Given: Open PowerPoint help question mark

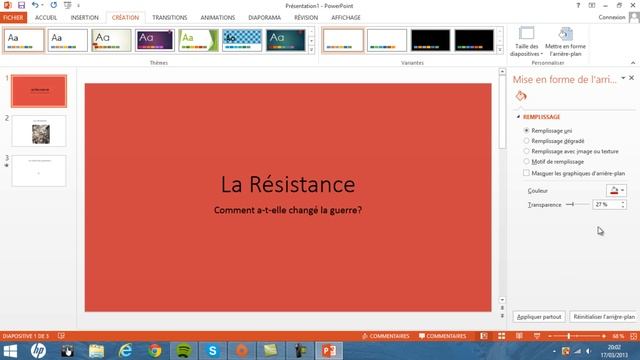Looking at the screenshot, I should point(578,6).
